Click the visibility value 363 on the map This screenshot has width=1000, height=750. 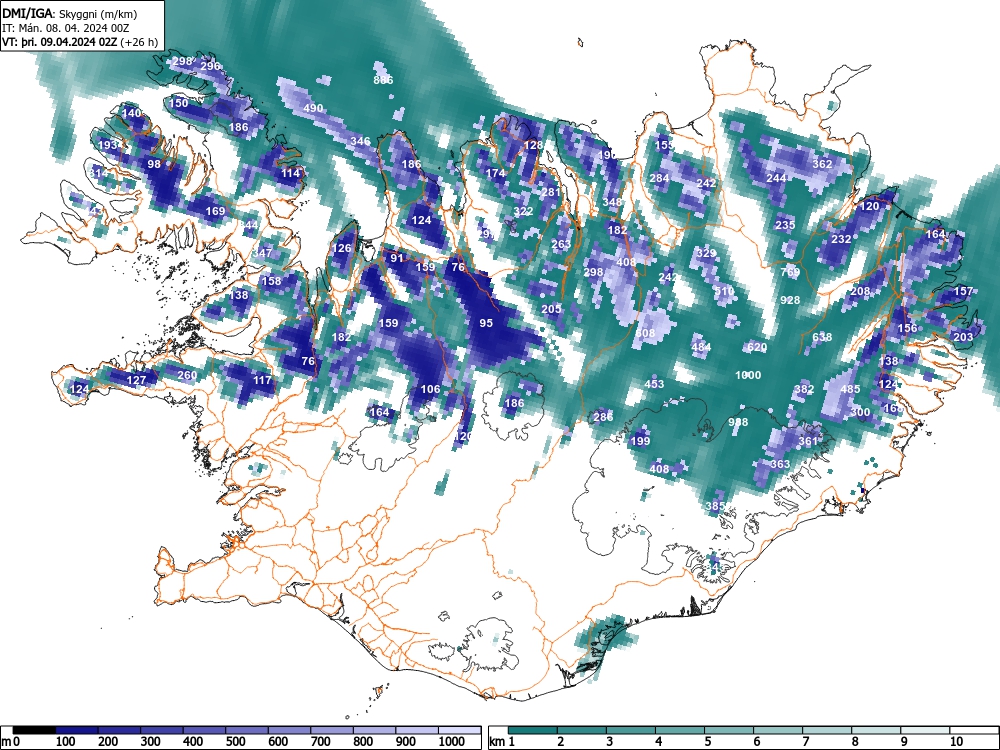780,464
